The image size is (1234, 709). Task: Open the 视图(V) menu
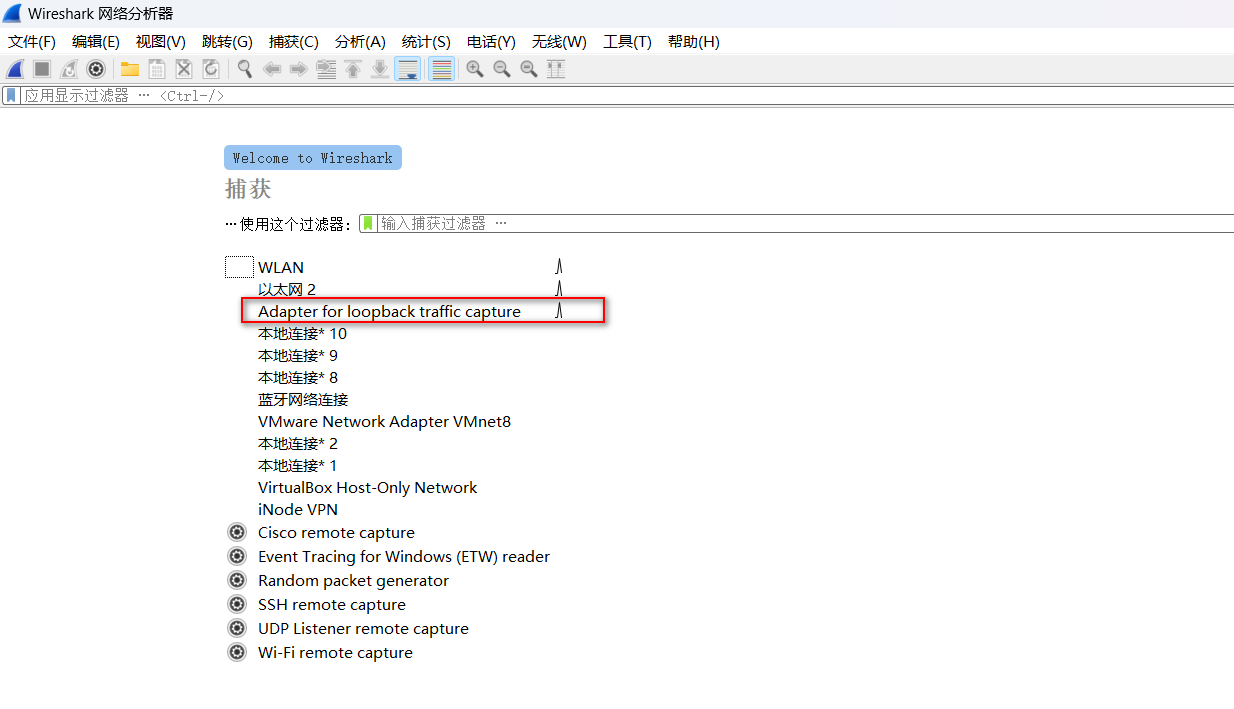tap(161, 42)
